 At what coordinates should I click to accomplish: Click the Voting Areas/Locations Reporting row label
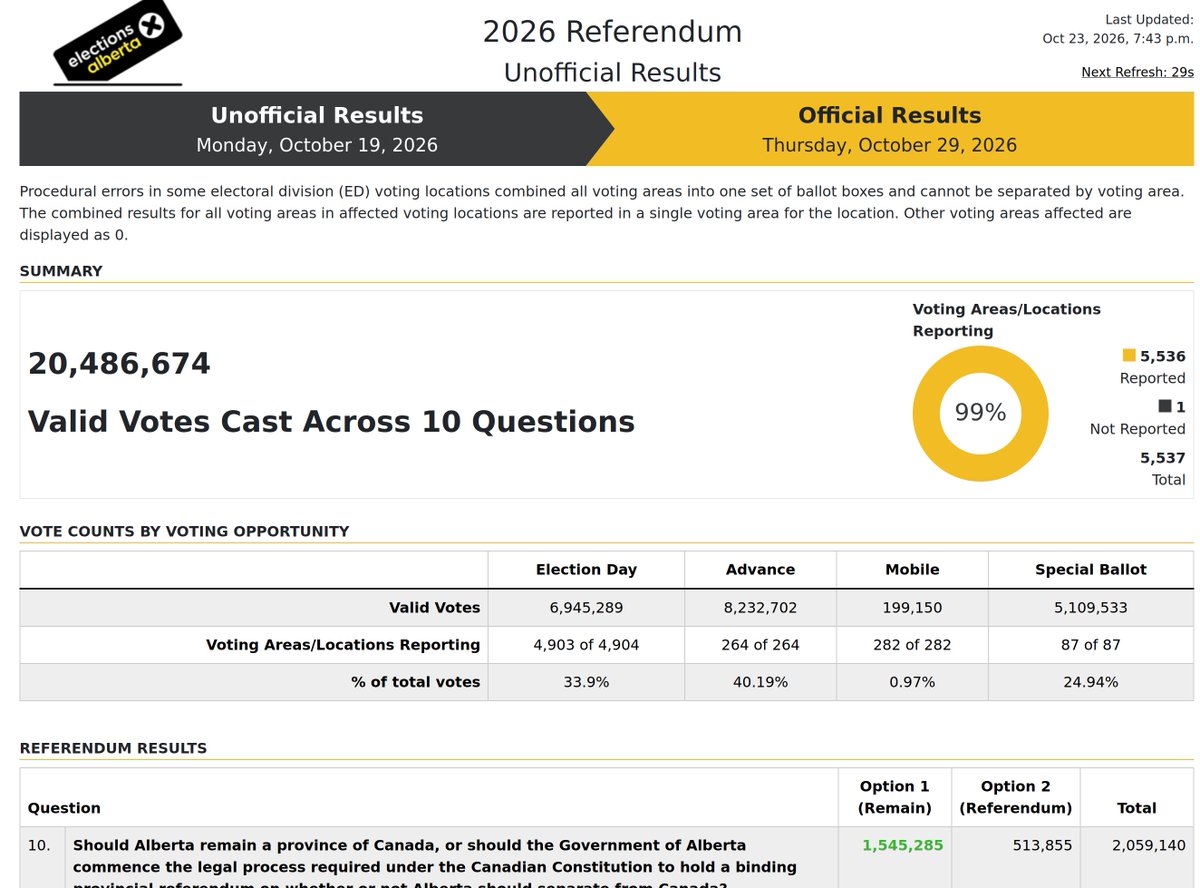343,645
